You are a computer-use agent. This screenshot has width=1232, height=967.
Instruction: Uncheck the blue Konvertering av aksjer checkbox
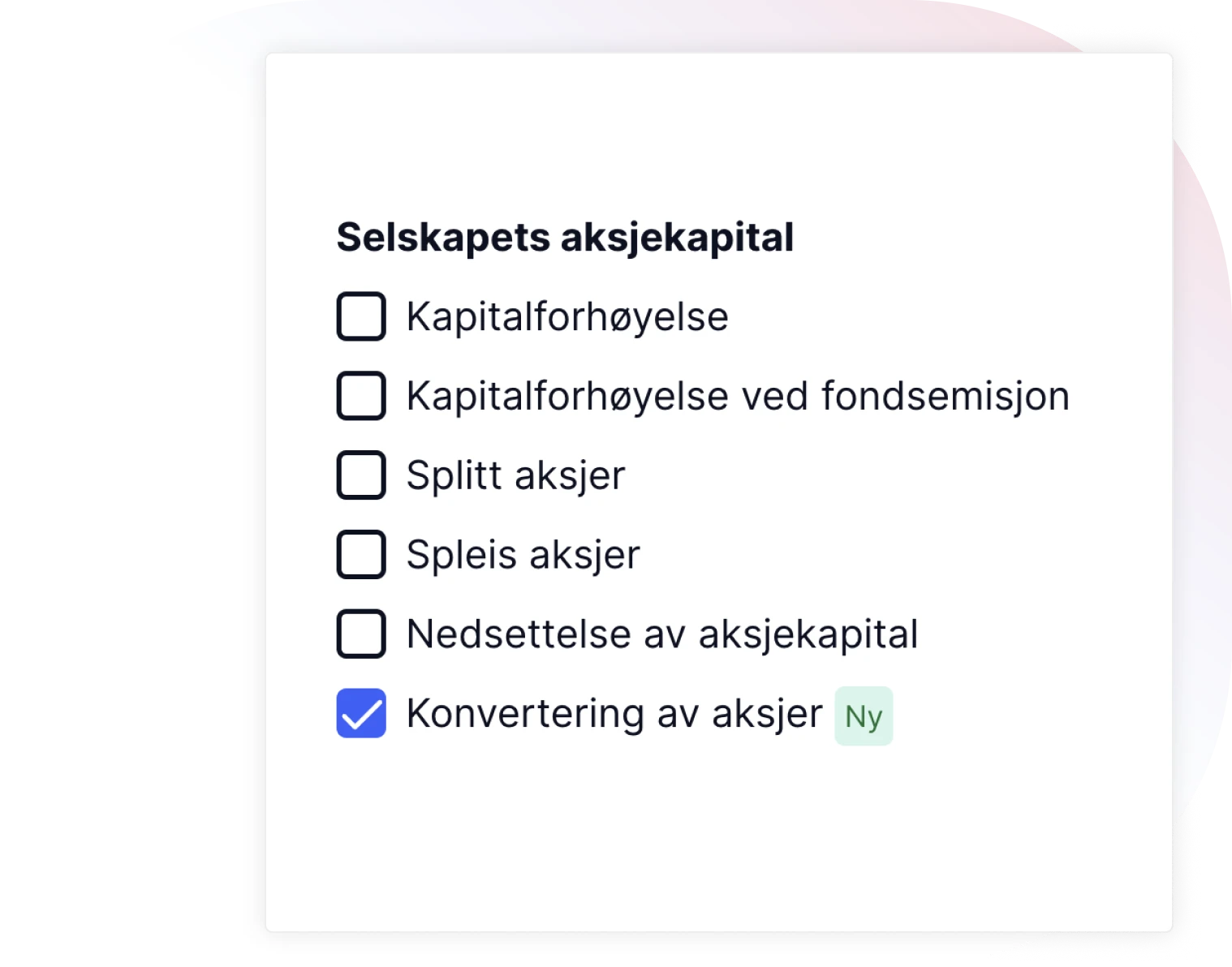[361, 713]
